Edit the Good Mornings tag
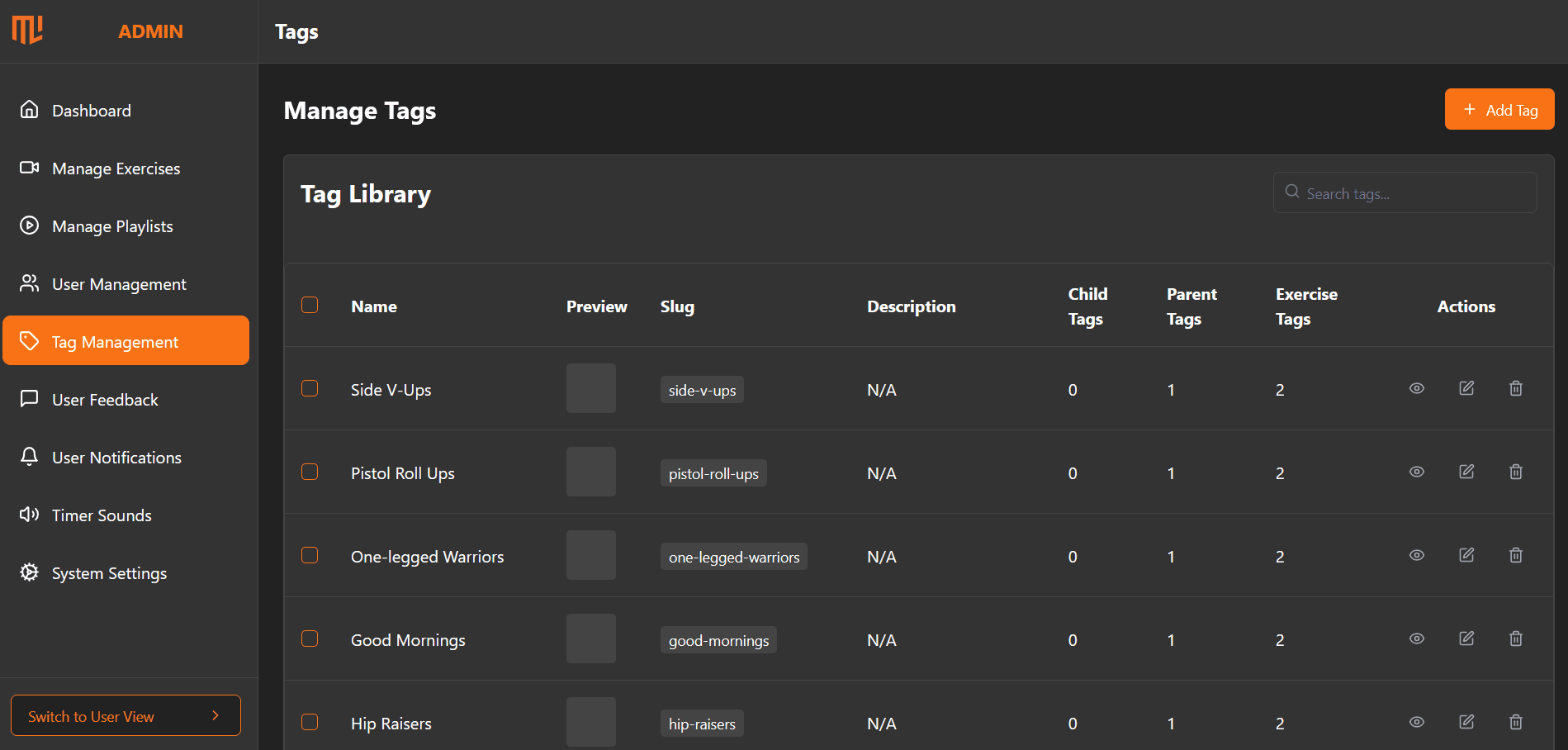 click(1466, 638)
